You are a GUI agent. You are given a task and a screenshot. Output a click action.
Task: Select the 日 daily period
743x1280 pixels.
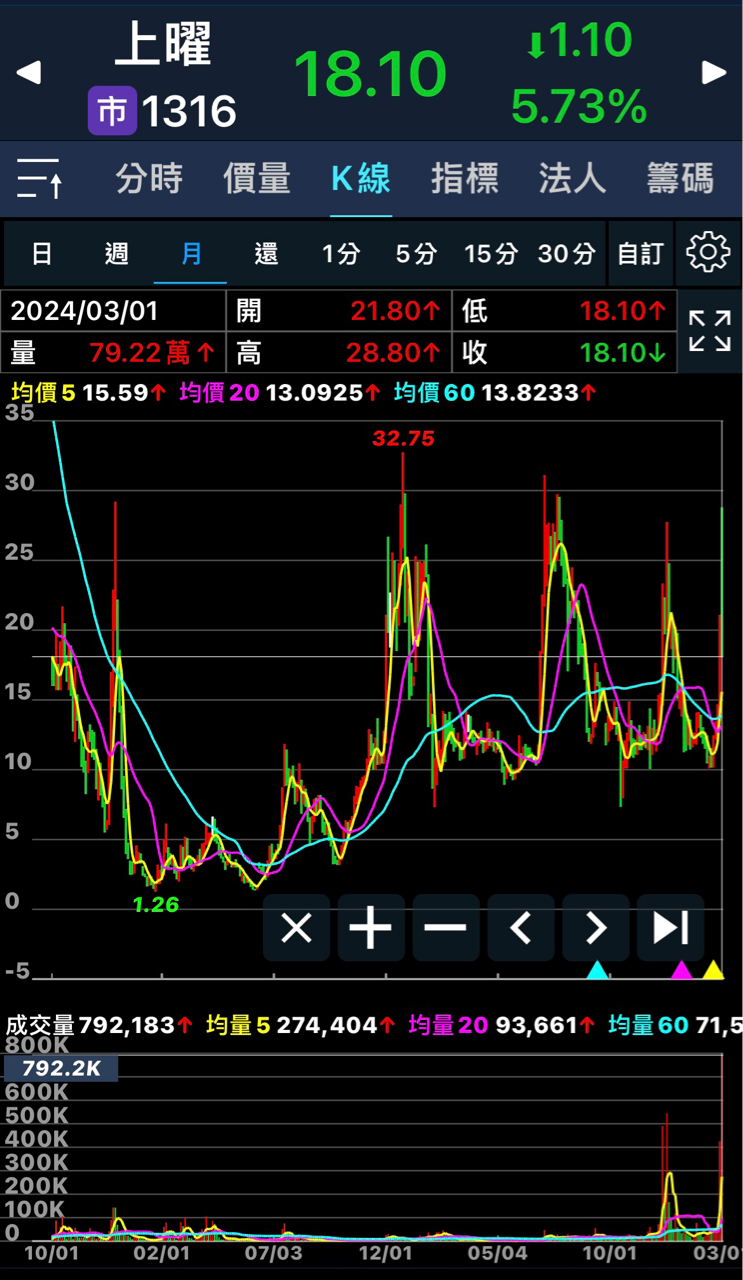pos(41,254)
